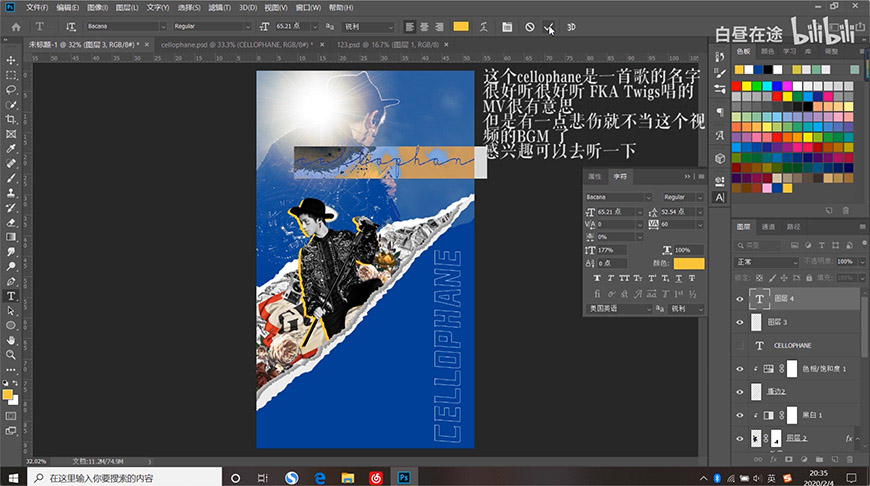Cancel the current text edit
Screen dimensions: 870x486
click(530, 27)
